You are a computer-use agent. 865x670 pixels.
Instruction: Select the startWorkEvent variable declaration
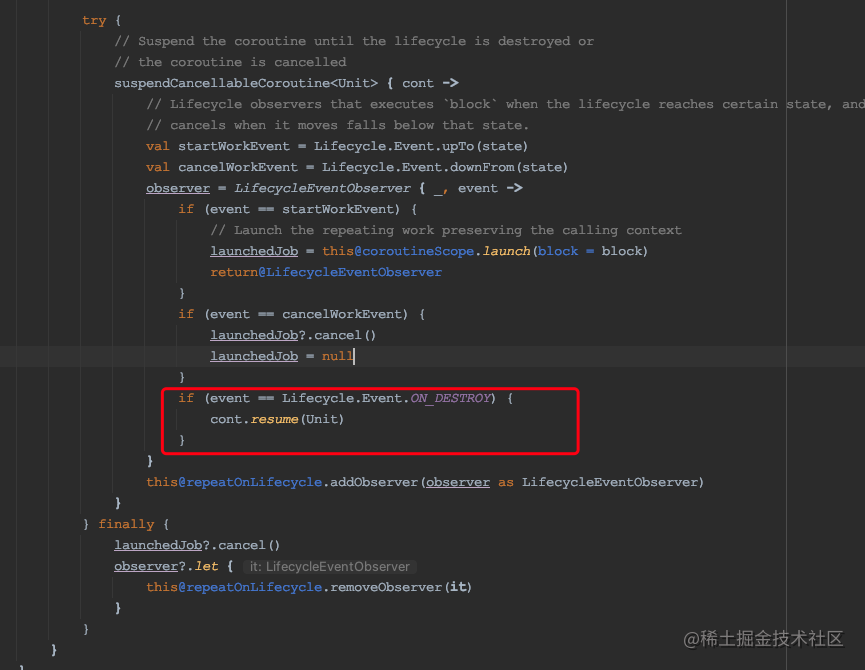[x=233, y=146]
